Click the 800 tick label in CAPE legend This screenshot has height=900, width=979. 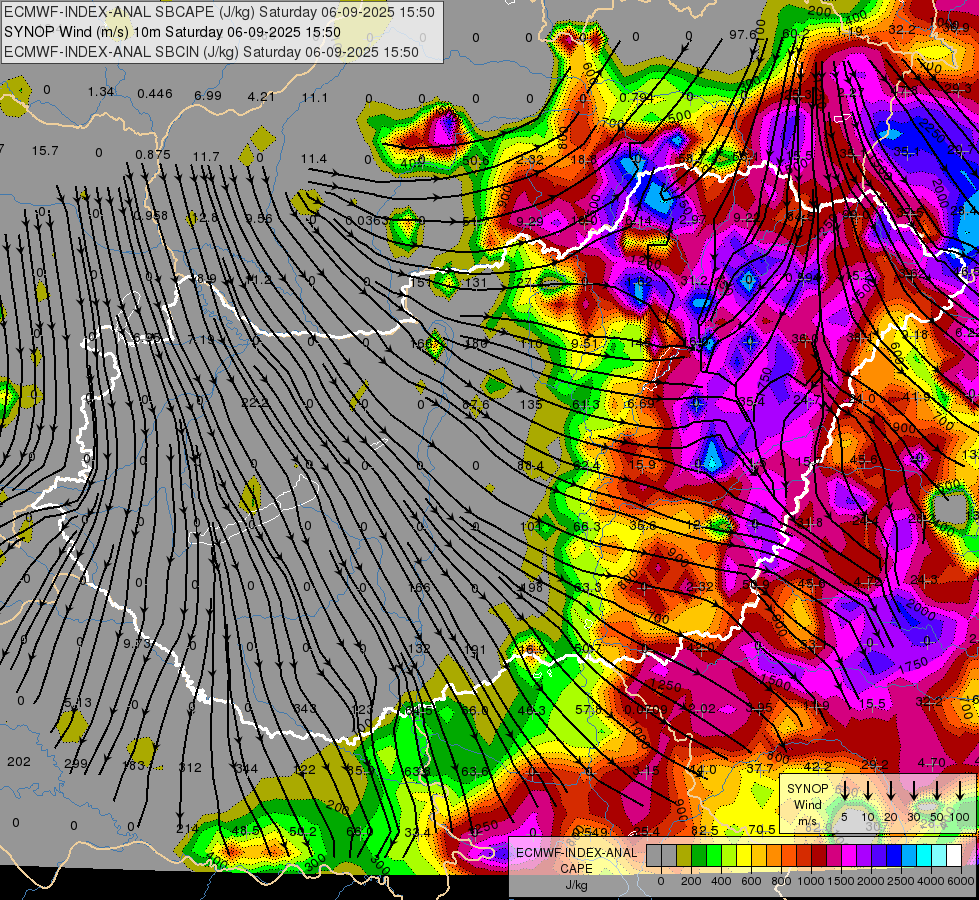[781, 881]
